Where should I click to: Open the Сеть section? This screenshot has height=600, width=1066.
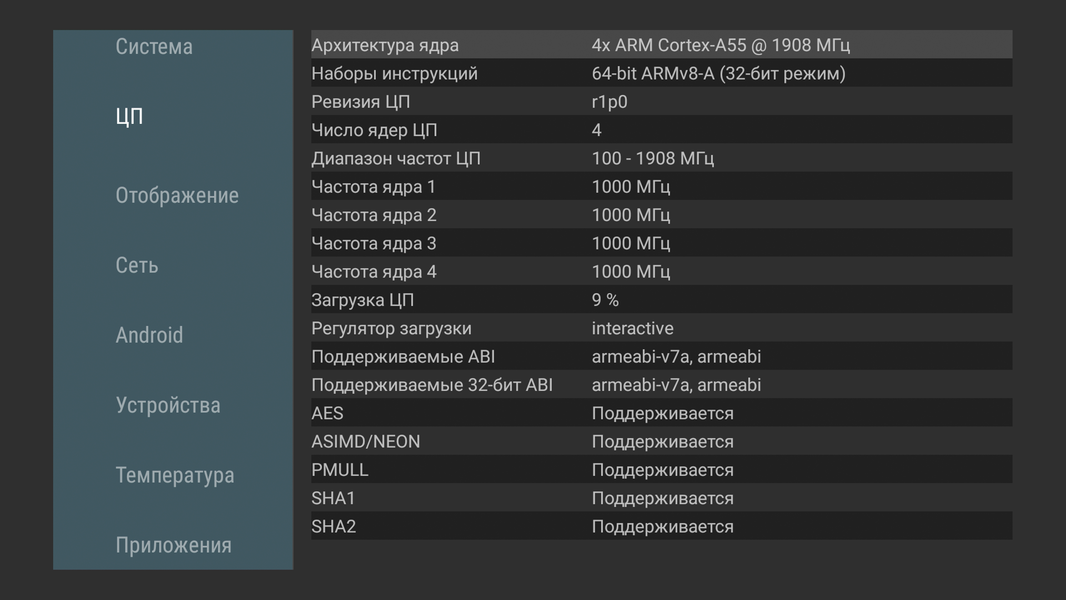click(137, 266)
